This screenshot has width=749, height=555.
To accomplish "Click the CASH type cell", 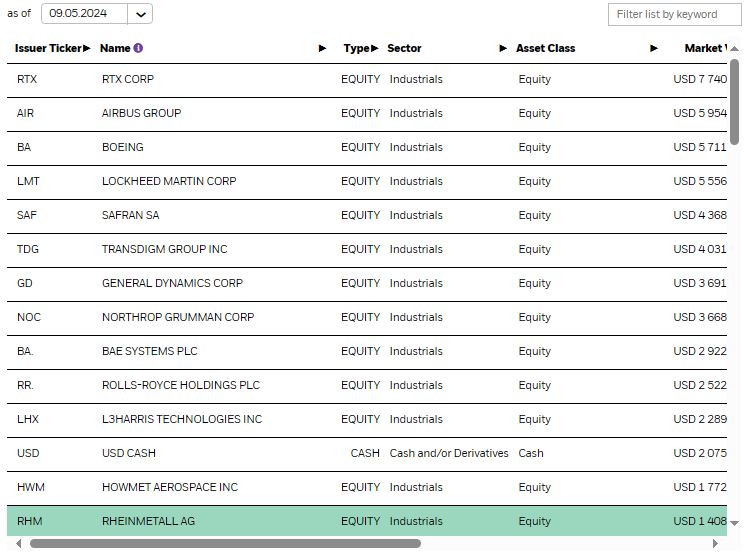I will [365, 453].
